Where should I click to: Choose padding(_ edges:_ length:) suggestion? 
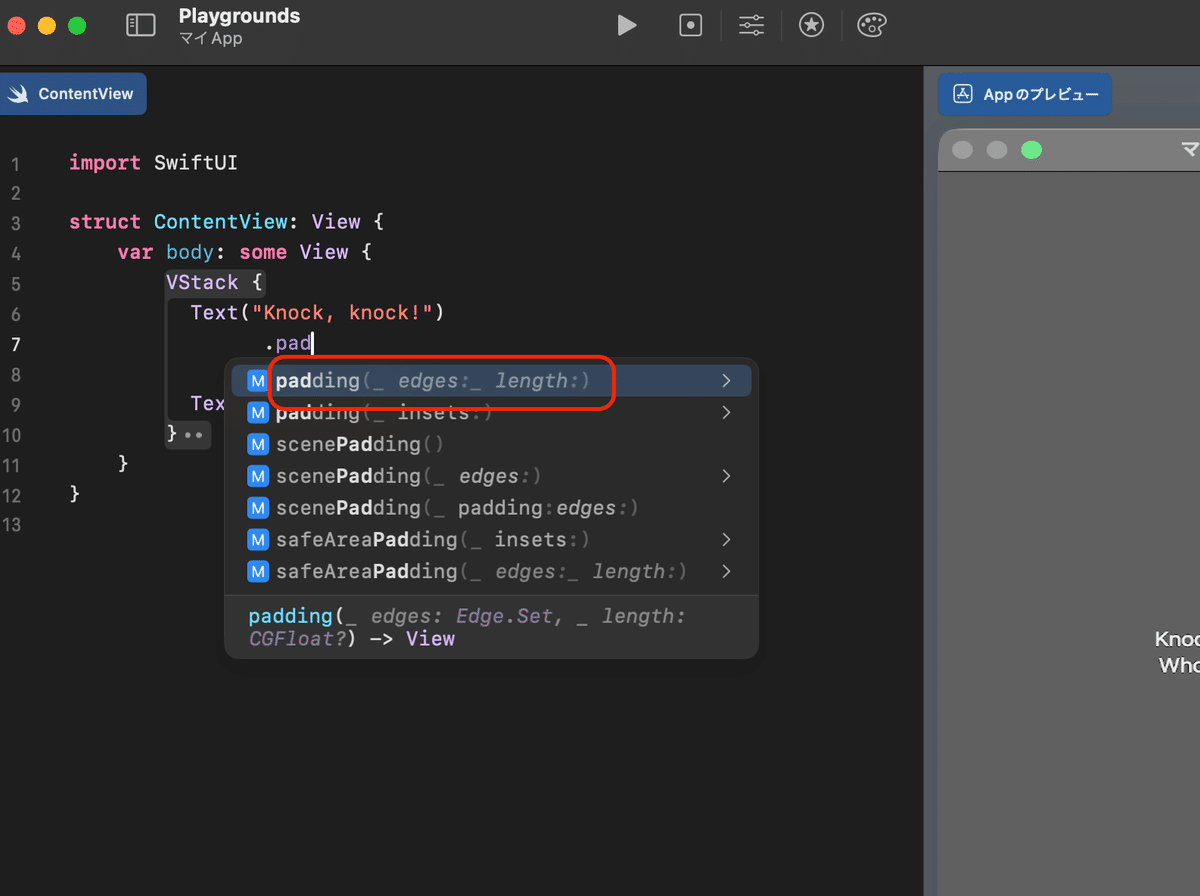(491, 381)
